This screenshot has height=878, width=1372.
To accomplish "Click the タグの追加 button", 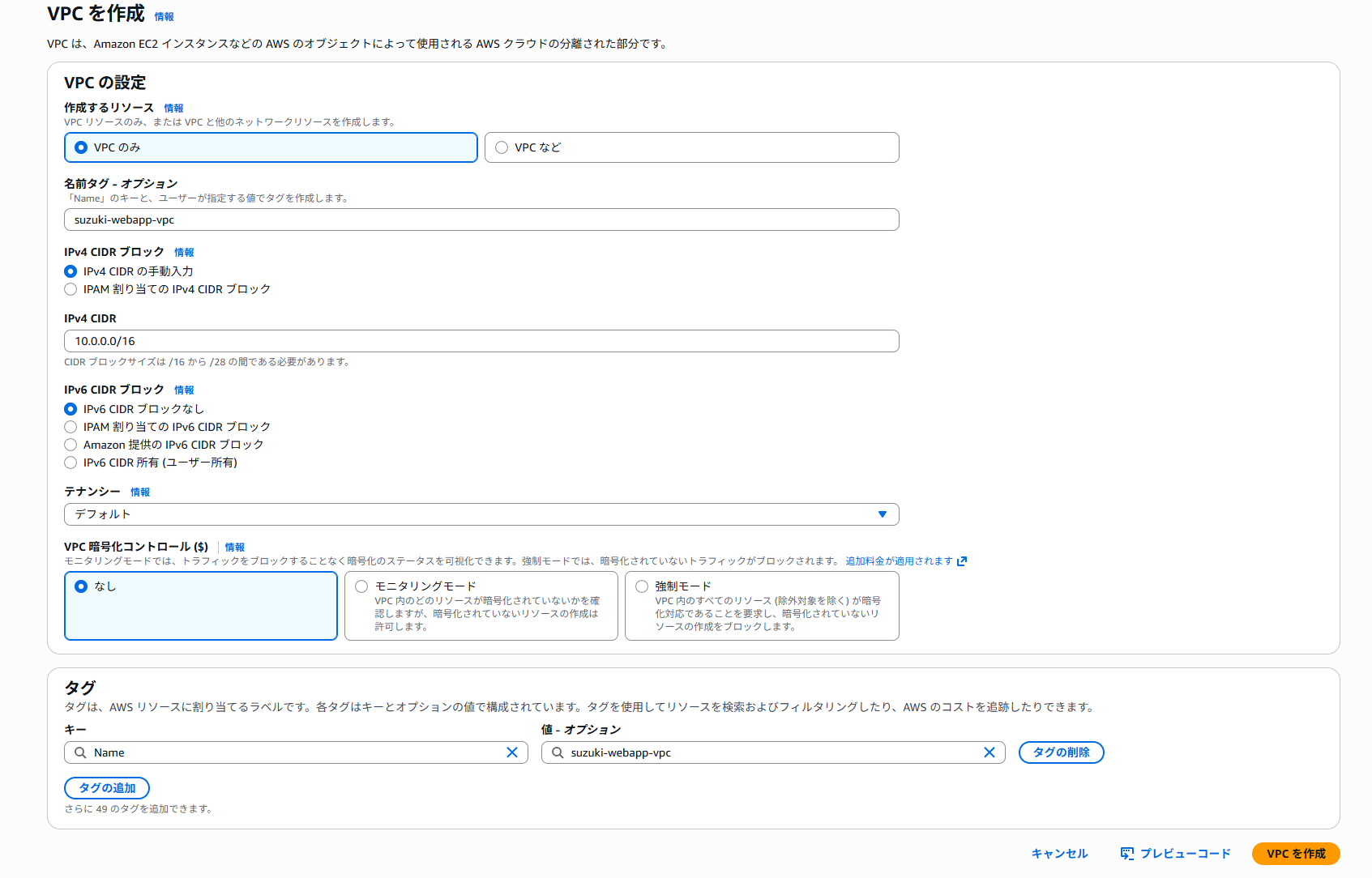I will click(x=106, y=787).
